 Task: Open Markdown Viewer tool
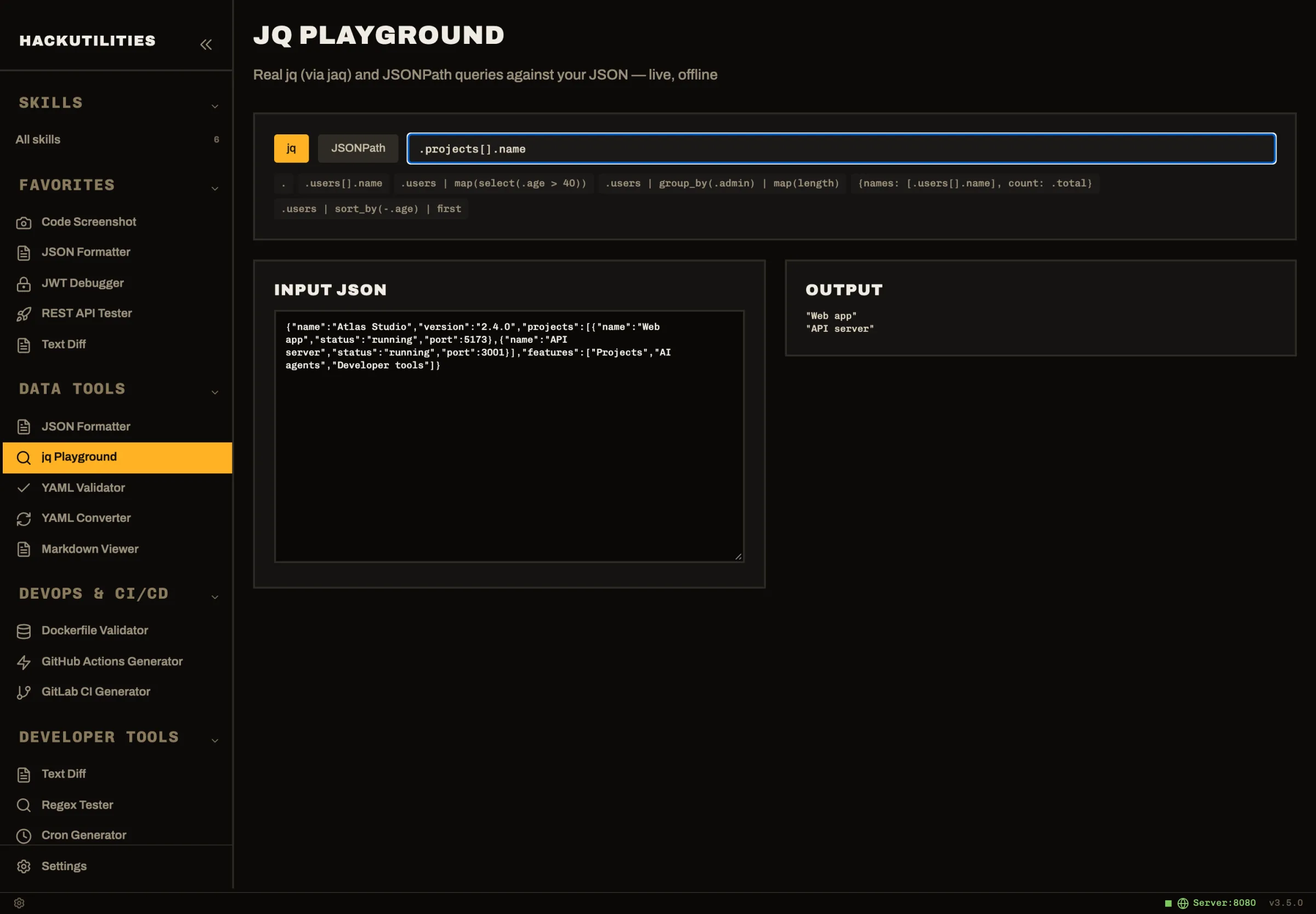tap(117, 549)
